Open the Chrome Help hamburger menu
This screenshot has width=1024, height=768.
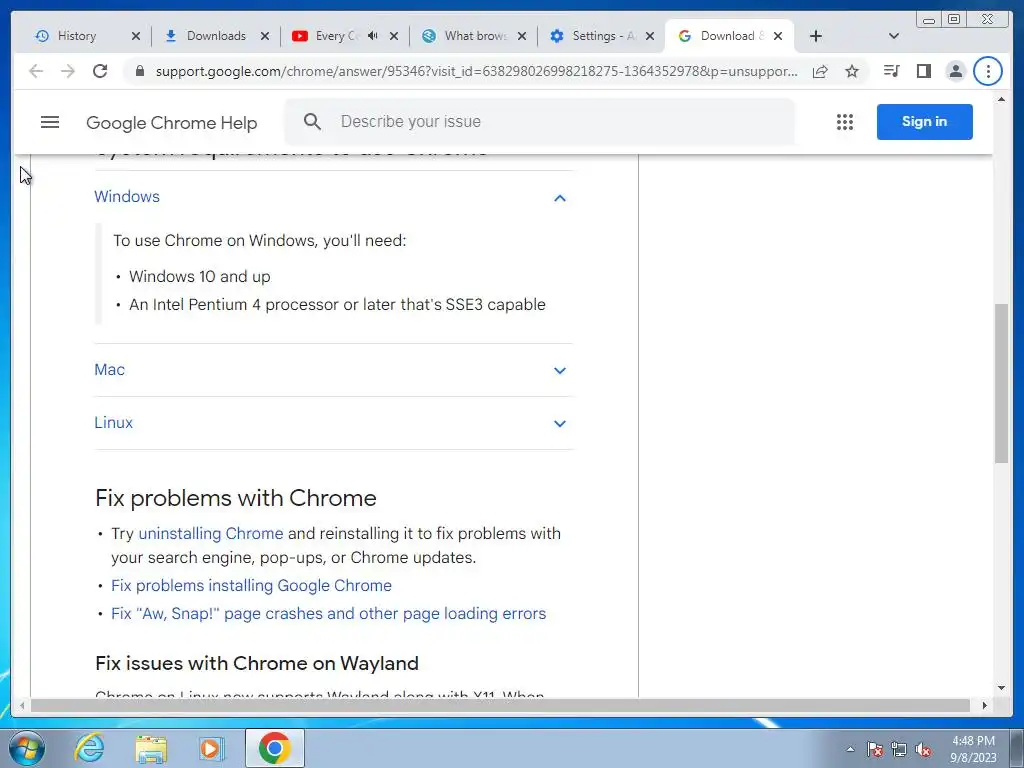pyautogui.click(x=50, y=122)
